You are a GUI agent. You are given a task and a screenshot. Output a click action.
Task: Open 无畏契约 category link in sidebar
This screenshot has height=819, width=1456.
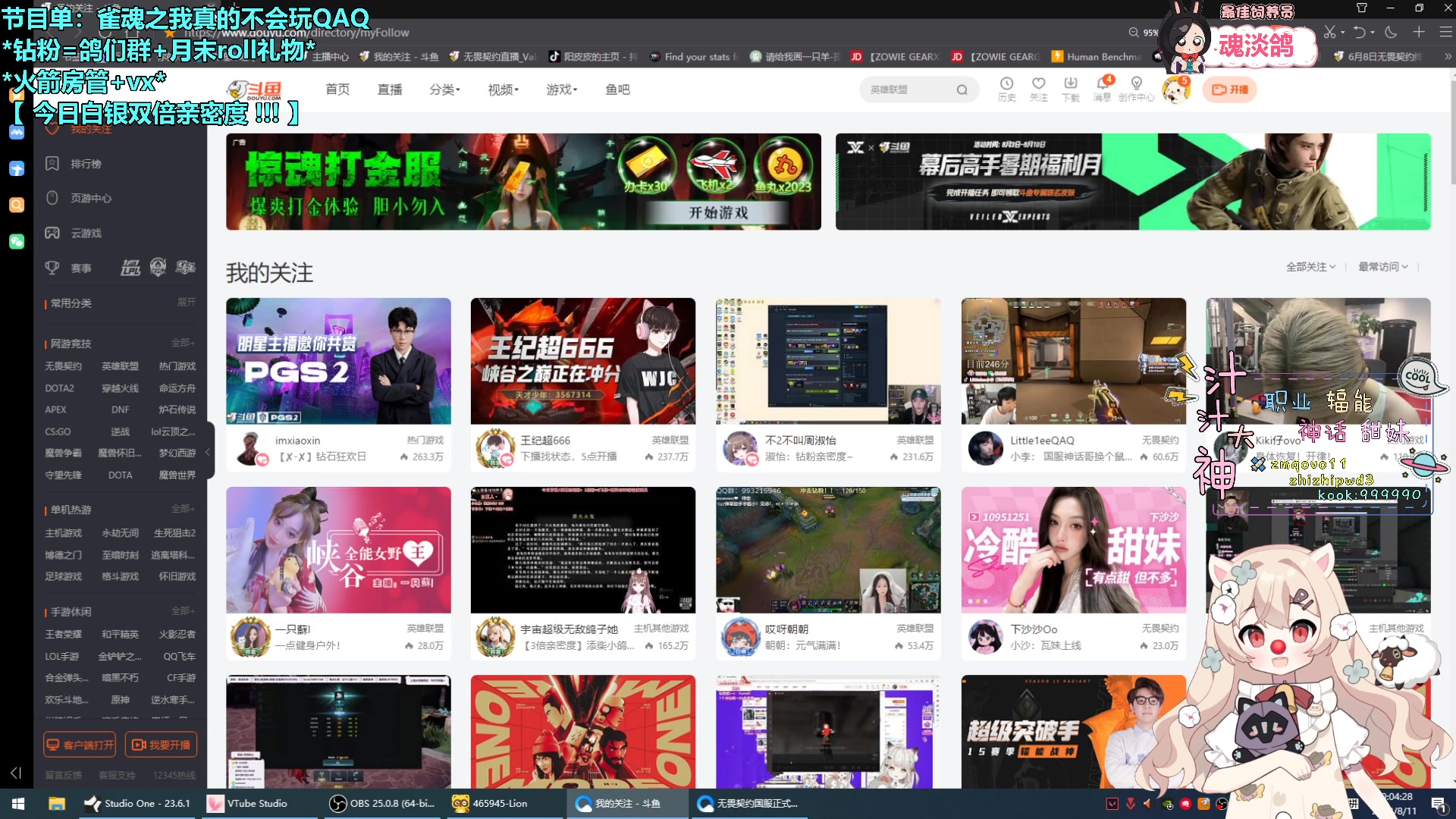click(63, 366)
